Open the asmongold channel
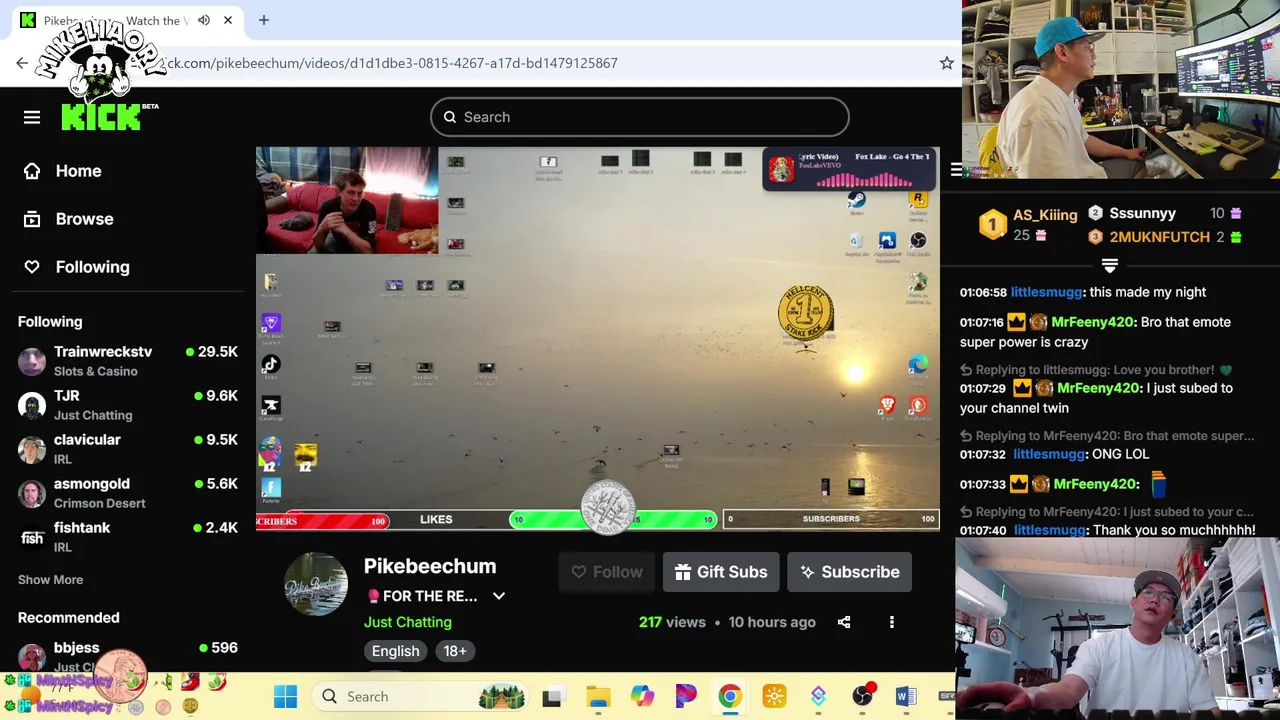The image size is (1280, 720). [128, 493]
